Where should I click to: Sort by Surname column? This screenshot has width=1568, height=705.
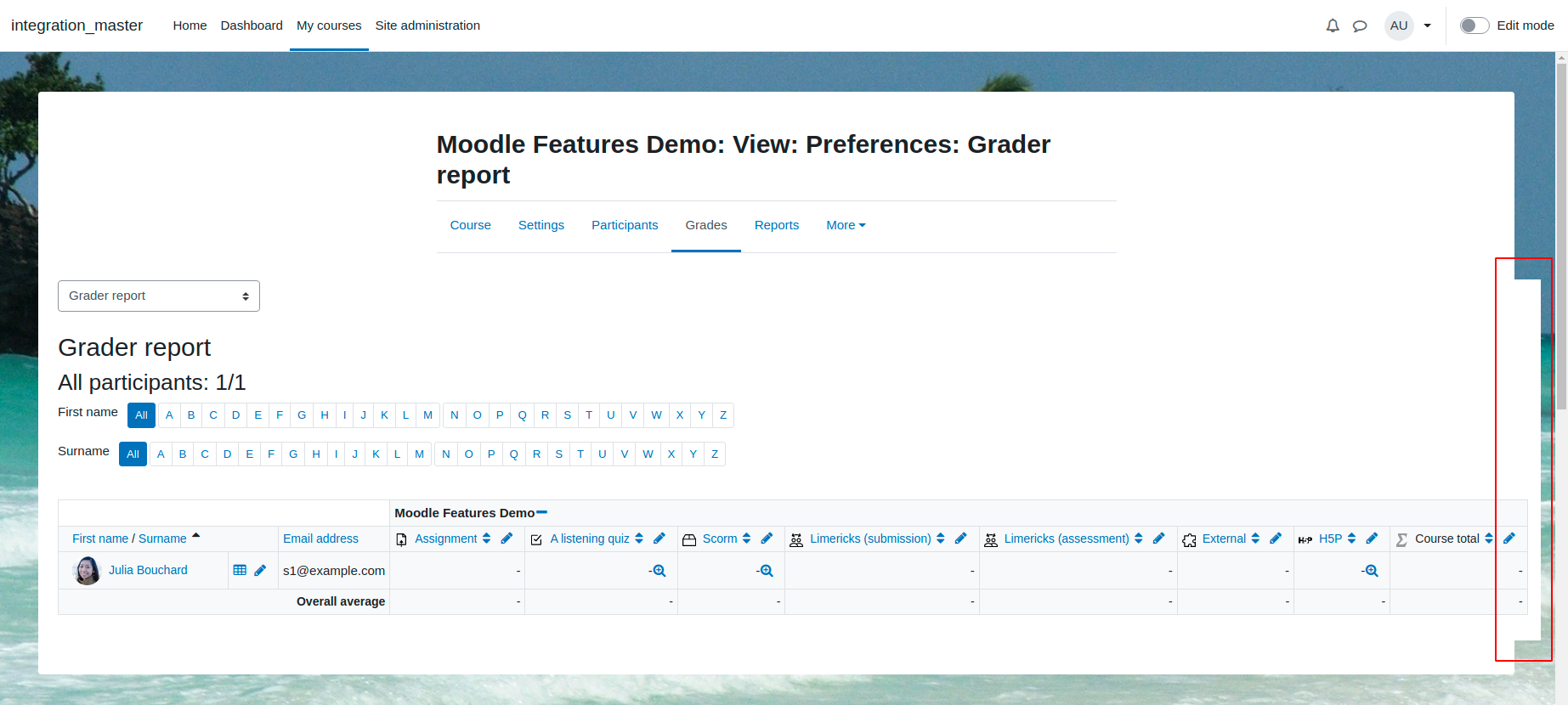(x=162, y=539)
